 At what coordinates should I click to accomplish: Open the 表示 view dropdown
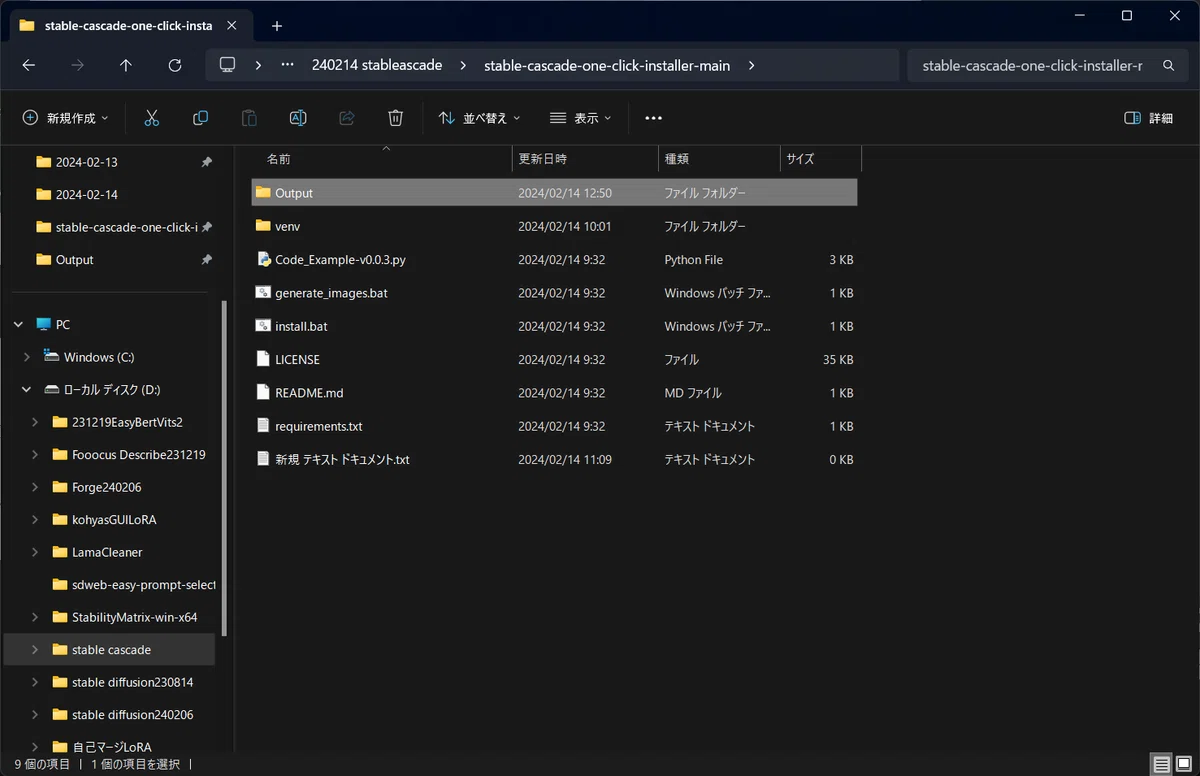click(581, 118)
